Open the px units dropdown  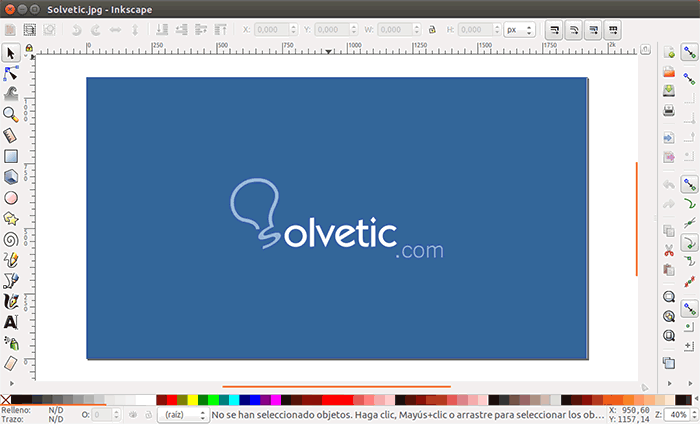[519, 30]
